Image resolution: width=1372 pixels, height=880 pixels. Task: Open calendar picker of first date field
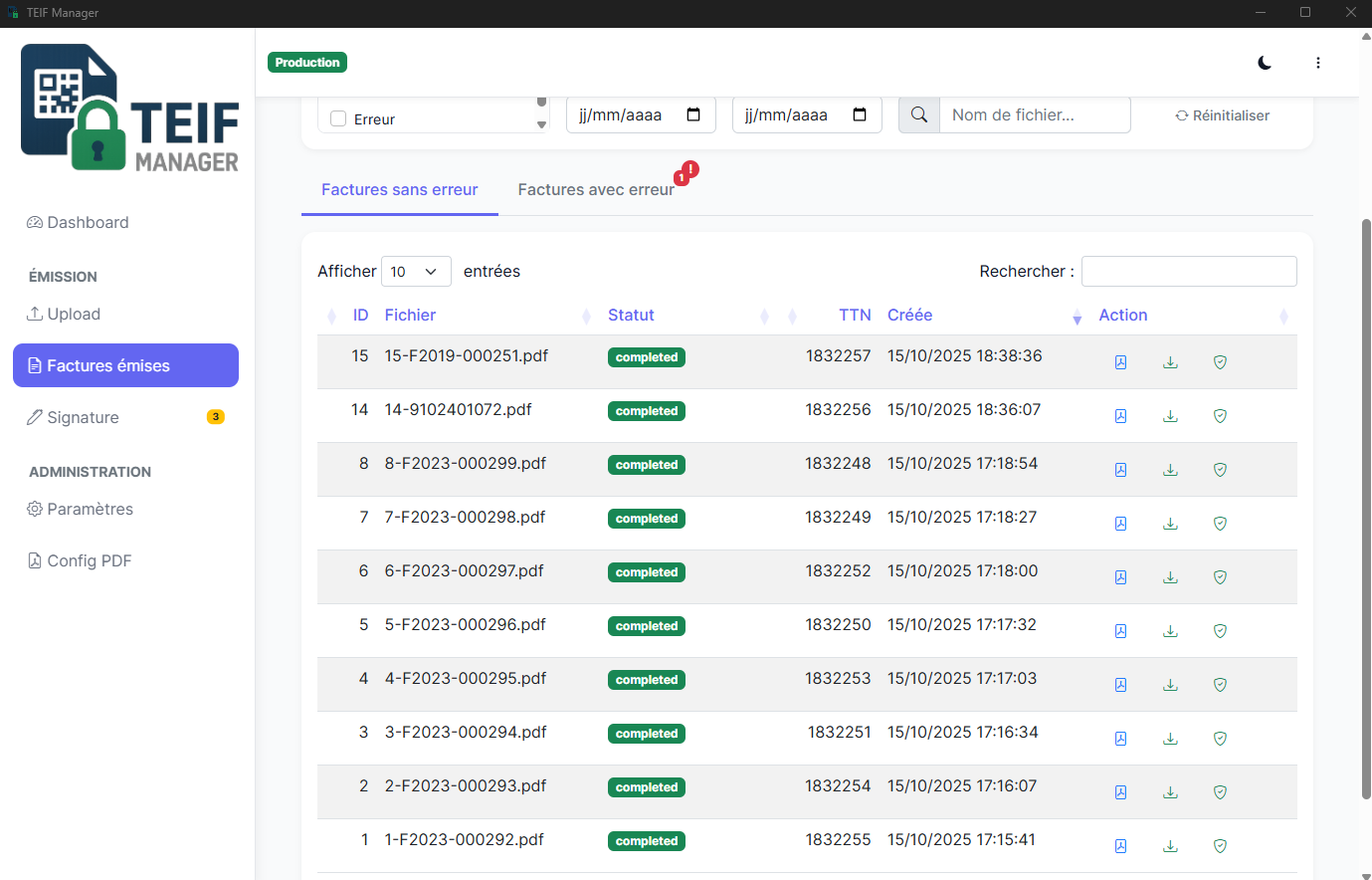(693, 115)
